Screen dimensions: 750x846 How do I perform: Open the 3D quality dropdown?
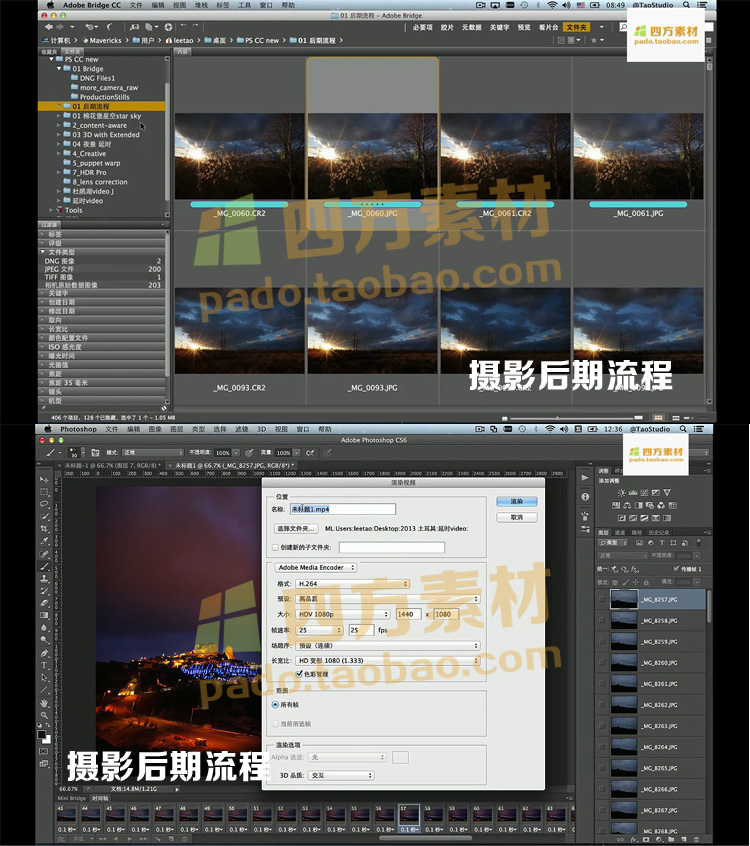(x=342, y=775)
